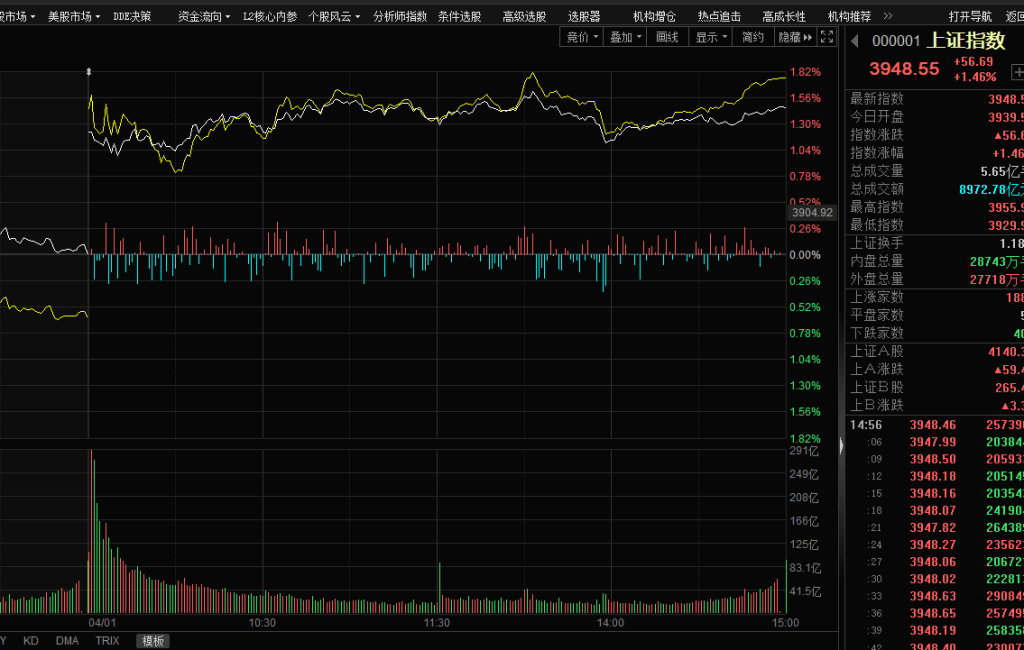
Task: Open the 竞价 dropdown
Action: point(583,37)
